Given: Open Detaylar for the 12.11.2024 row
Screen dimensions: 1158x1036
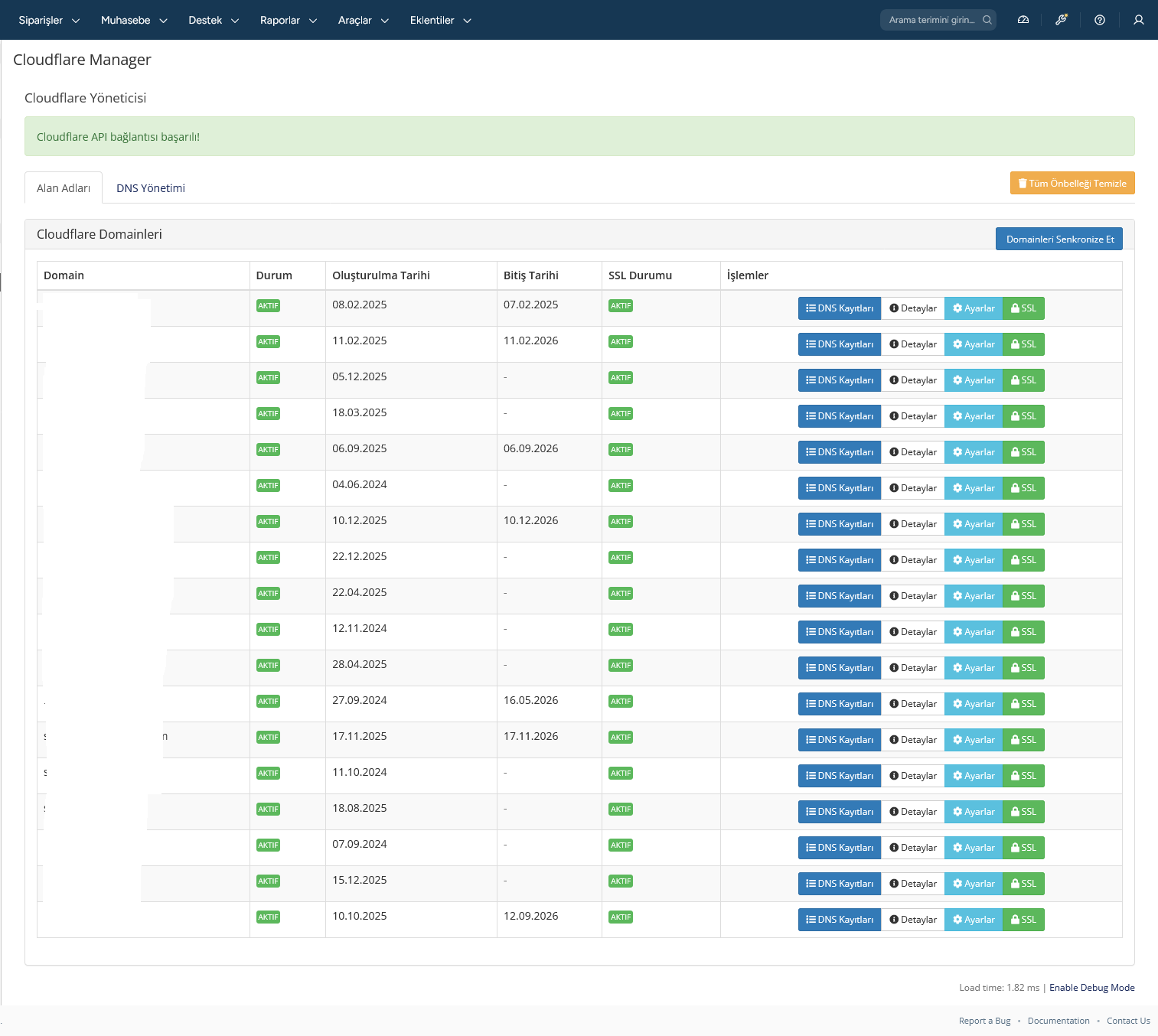Looking at the screenshot, I should (913, 632).
